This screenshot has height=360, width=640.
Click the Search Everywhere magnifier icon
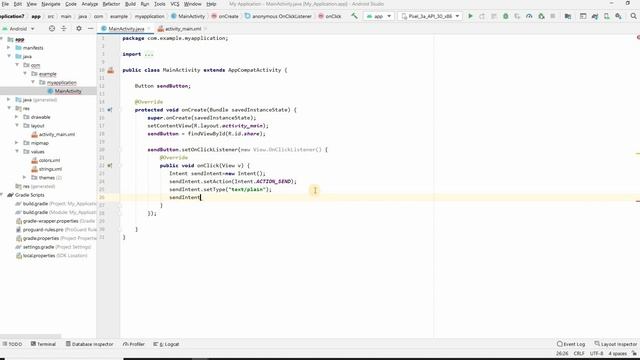(633, 16)
